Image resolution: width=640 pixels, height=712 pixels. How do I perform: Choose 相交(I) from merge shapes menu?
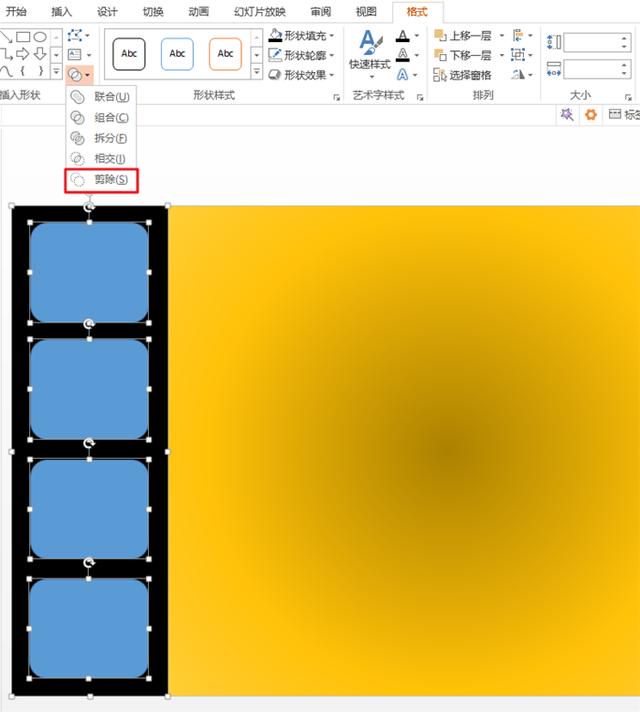tap(101, 158)
